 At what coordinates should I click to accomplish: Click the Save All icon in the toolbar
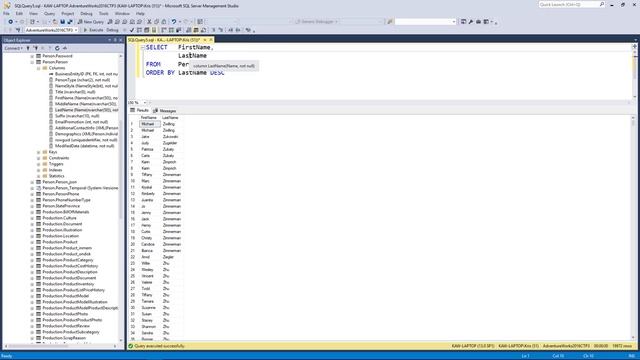coord(70,22)
